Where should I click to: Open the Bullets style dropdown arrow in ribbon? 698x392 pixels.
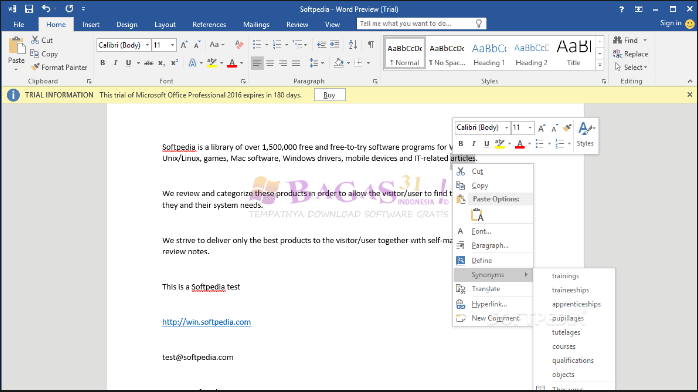(266, 45)
